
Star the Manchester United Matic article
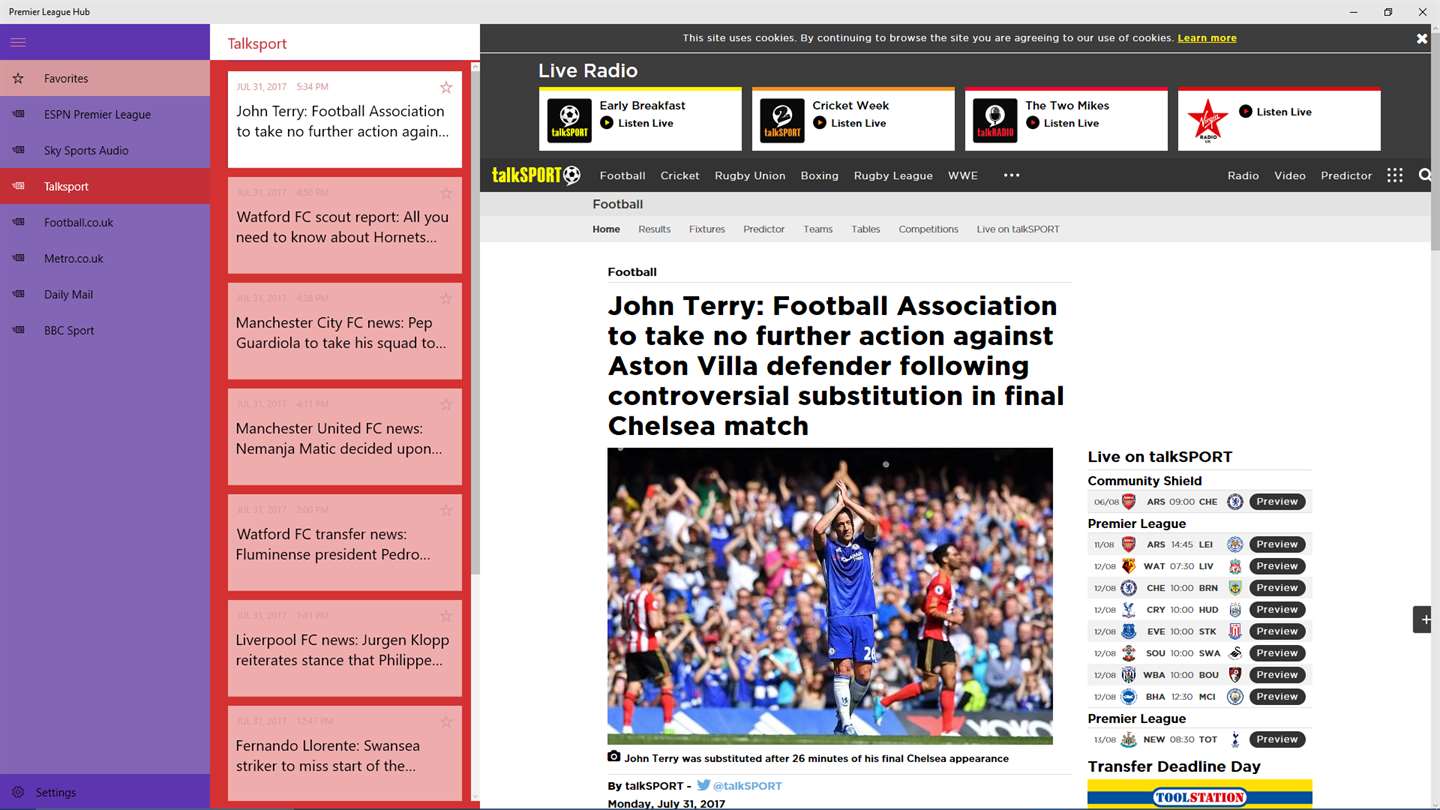pos(446,404)
